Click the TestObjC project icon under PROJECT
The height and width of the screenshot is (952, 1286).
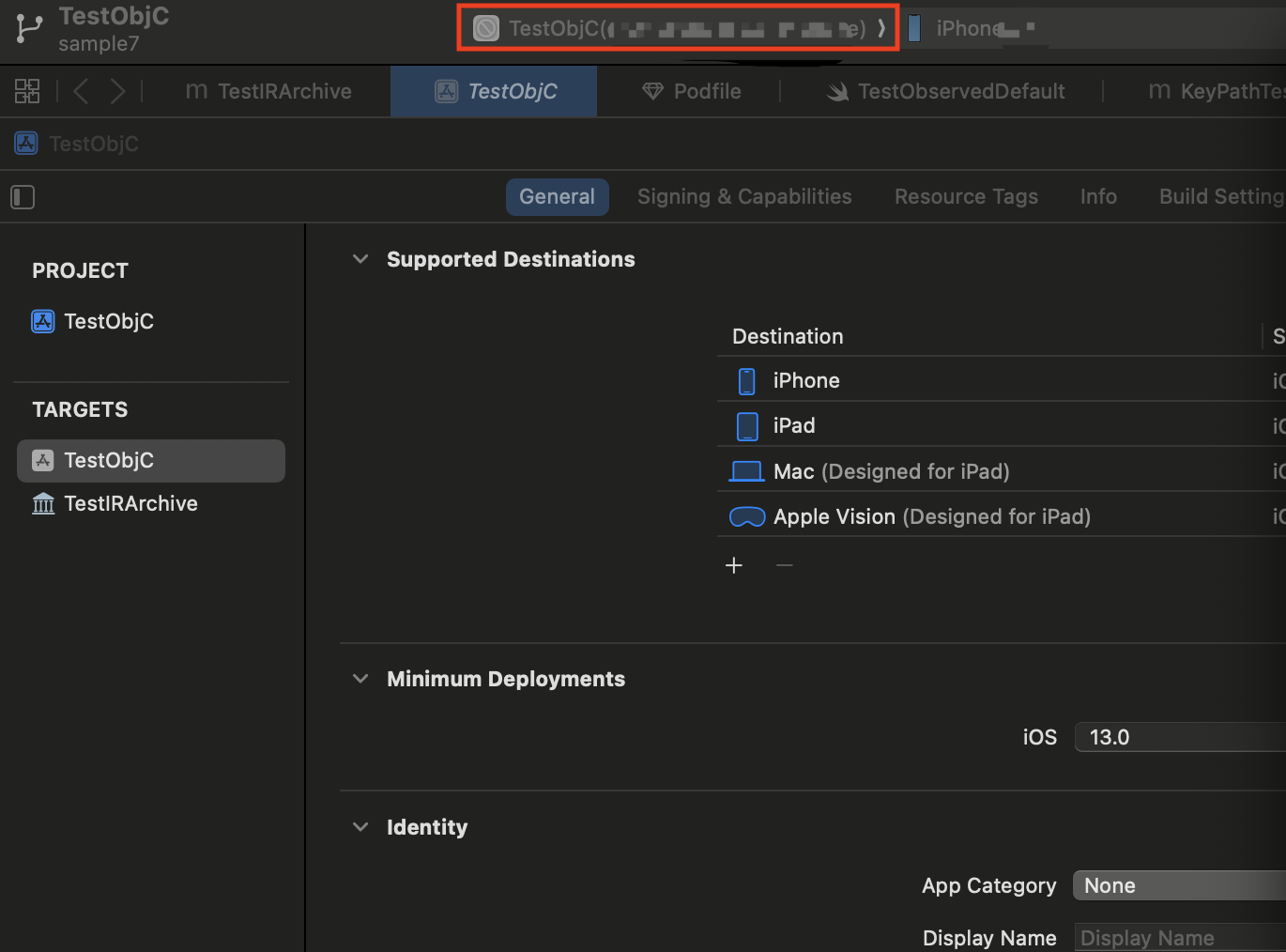click(43, 321)
